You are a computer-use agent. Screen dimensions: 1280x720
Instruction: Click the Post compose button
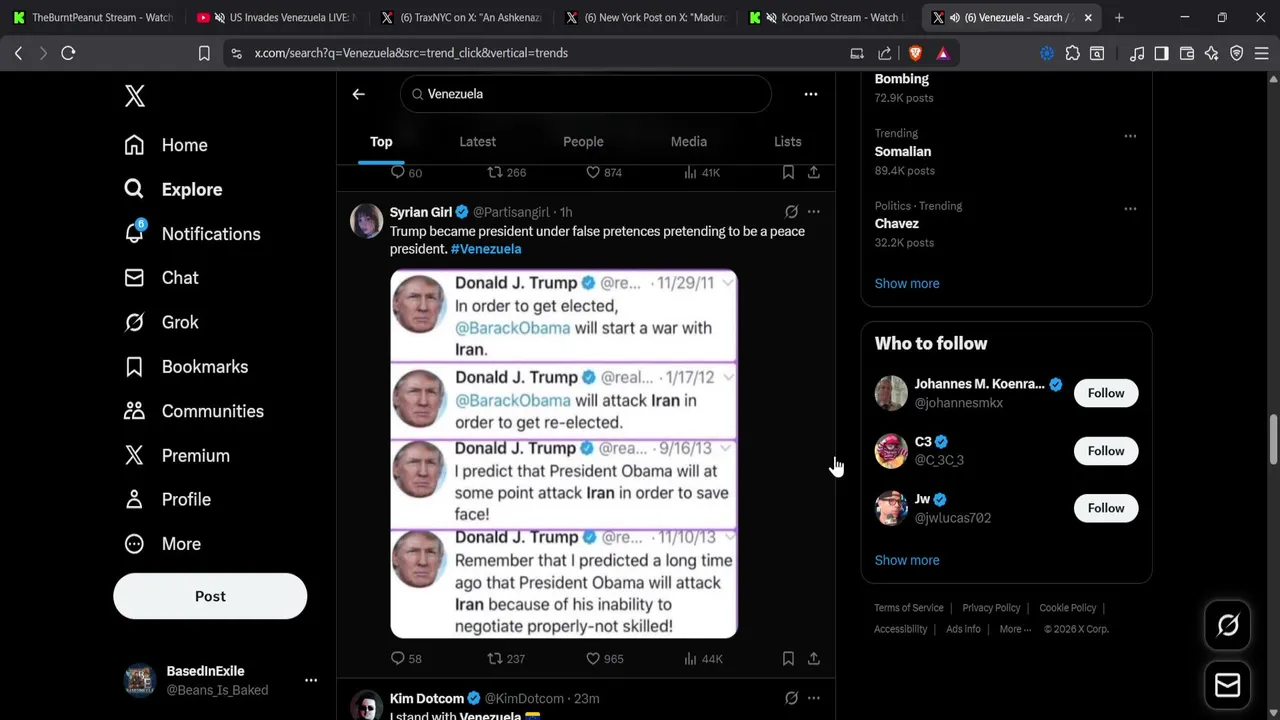point(210,596)
